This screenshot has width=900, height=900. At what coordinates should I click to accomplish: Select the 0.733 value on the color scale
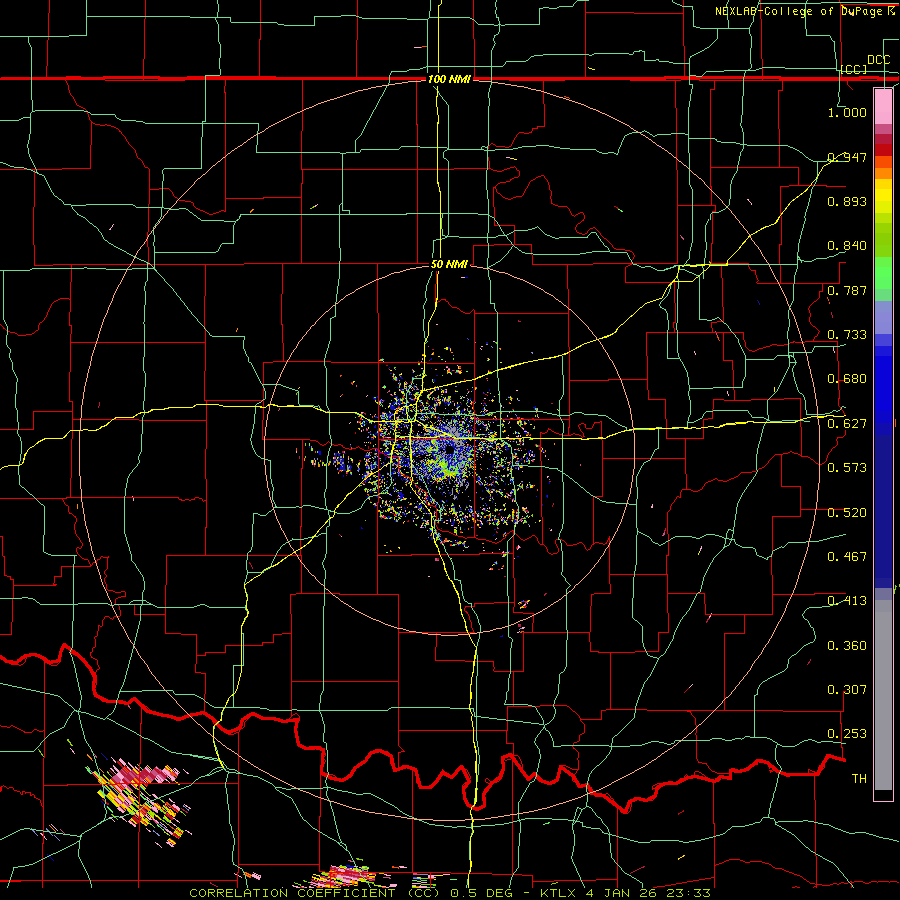click(x=847, y=335)
